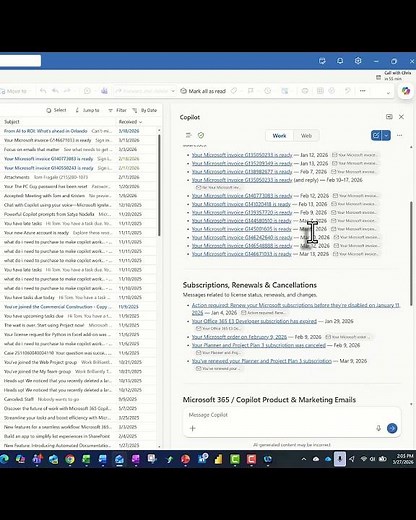416x520 pixels.
Task: Open the Copilot chat history list icon
Action: (x=189, y=135)
